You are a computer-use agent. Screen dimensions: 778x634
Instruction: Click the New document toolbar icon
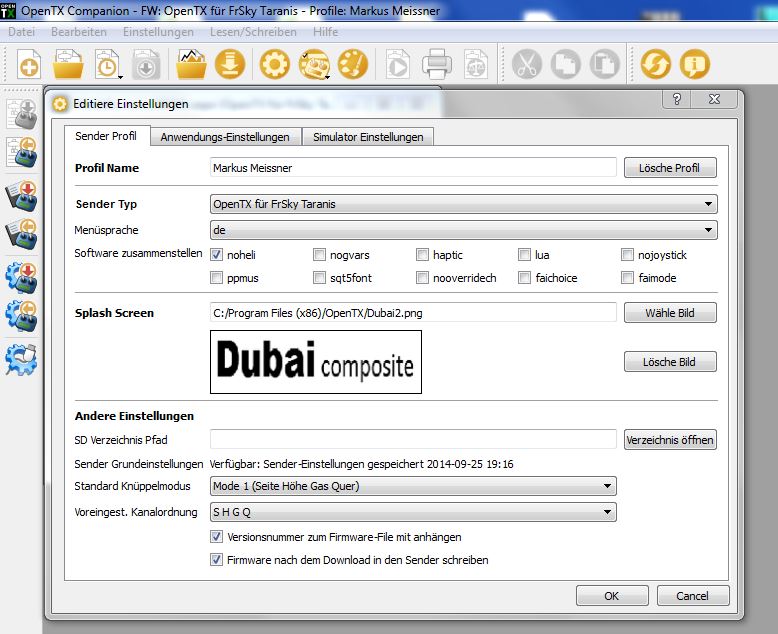tap(29, 64)
